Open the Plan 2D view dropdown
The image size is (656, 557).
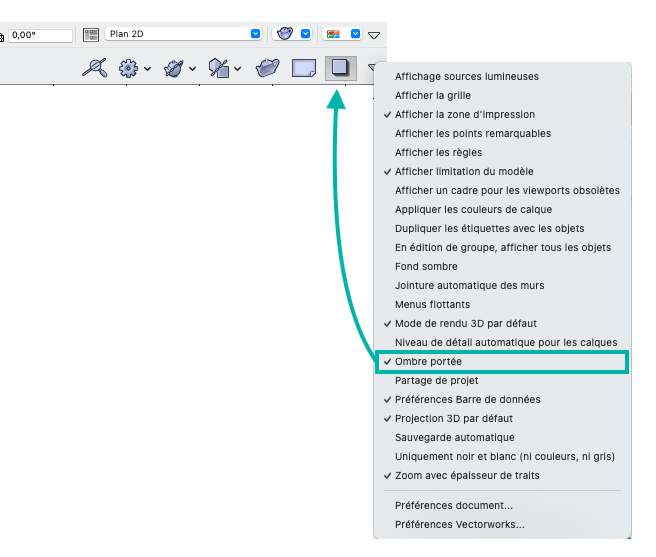183,34
